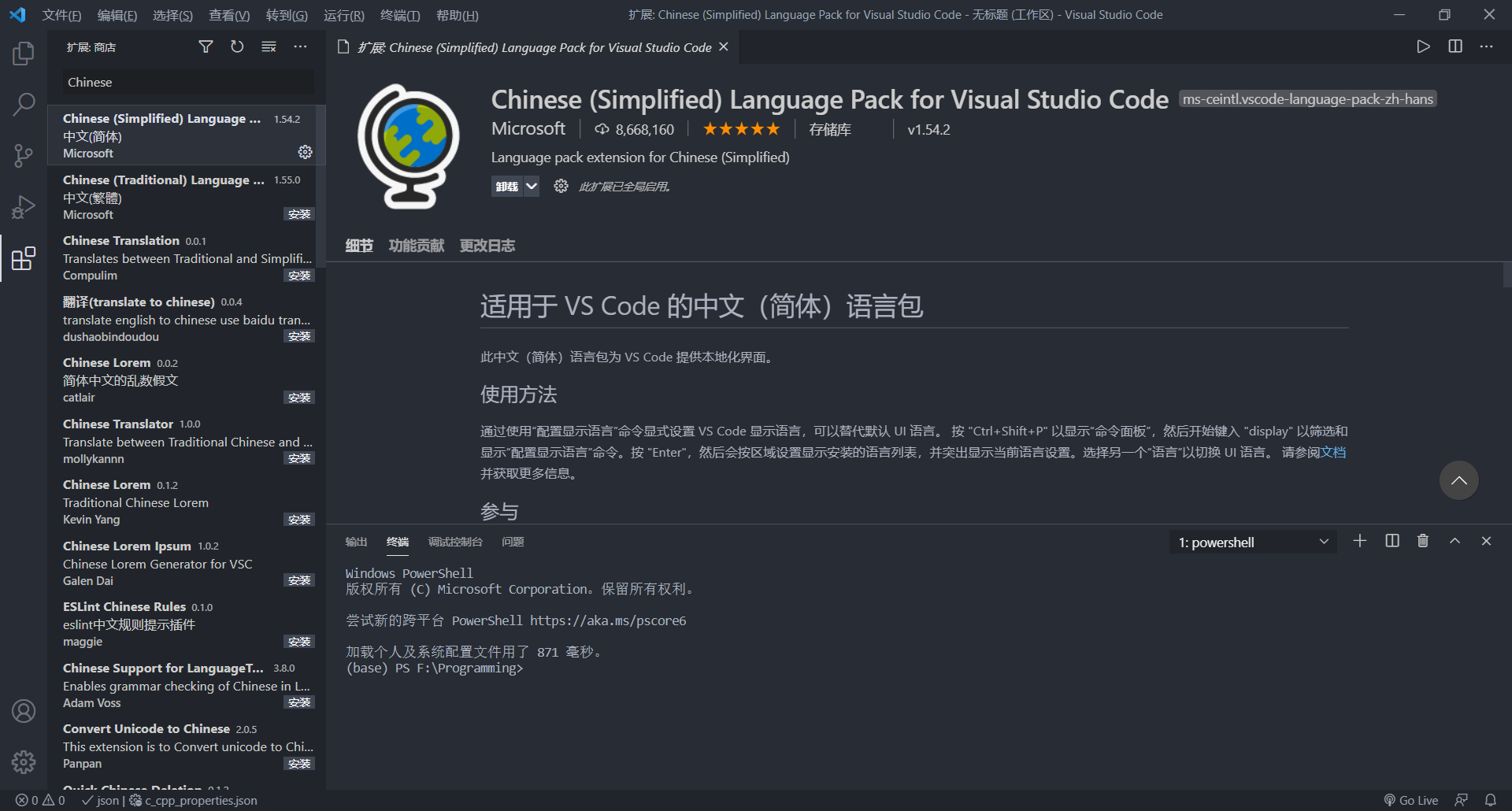Image resolution: width=1512 pixels, height=811 pixels.
Task: Open the Source Control view
Action: tap(24, 155)
